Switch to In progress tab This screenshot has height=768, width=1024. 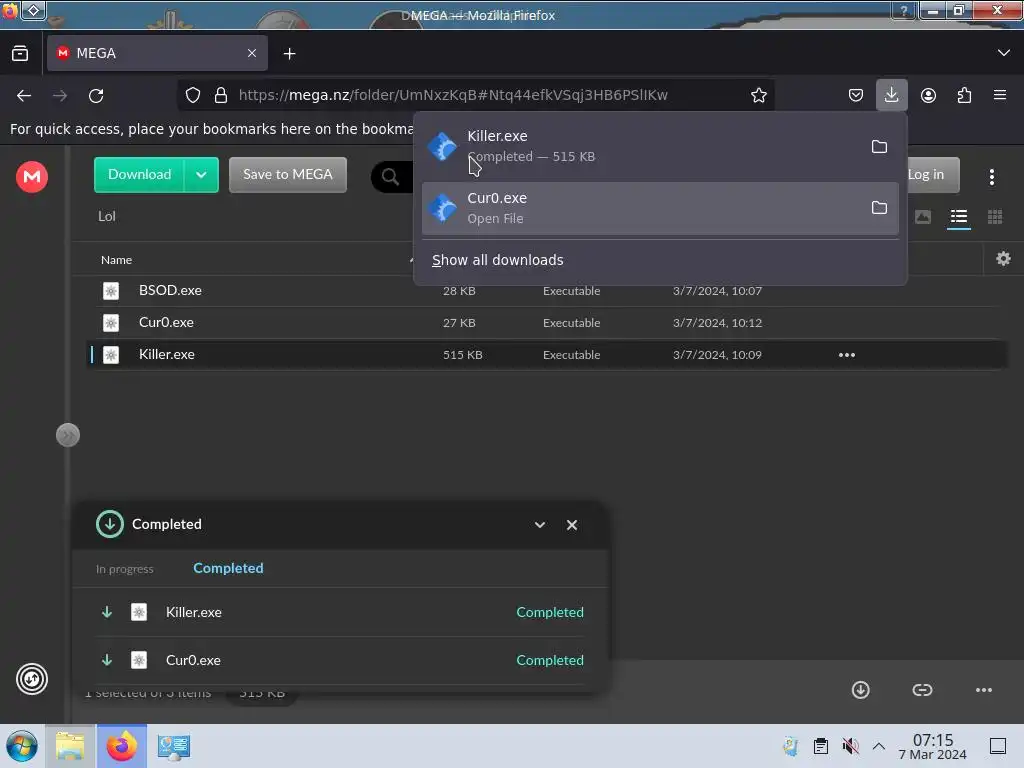[124, 569]
